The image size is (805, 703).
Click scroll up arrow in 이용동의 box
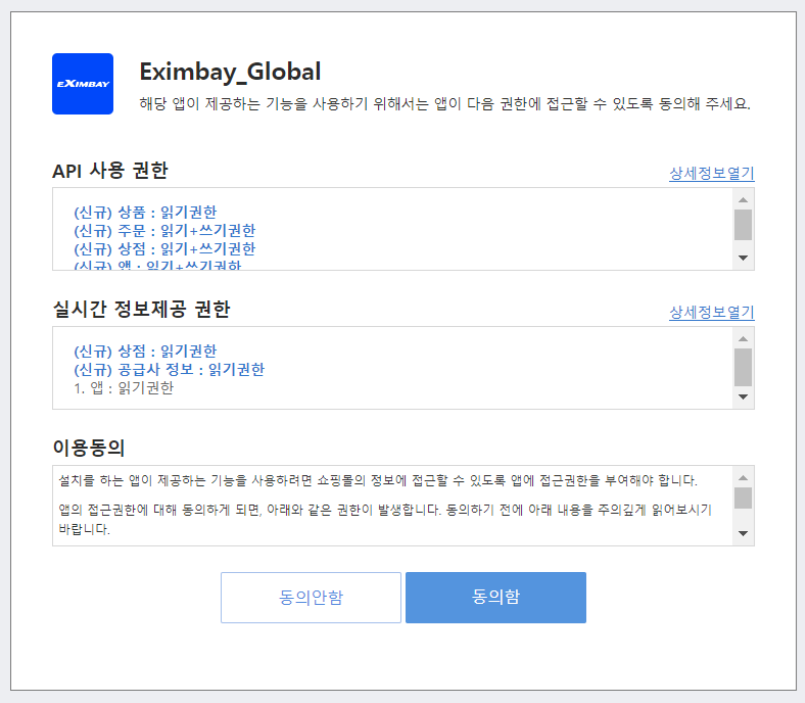coord(743,478)
